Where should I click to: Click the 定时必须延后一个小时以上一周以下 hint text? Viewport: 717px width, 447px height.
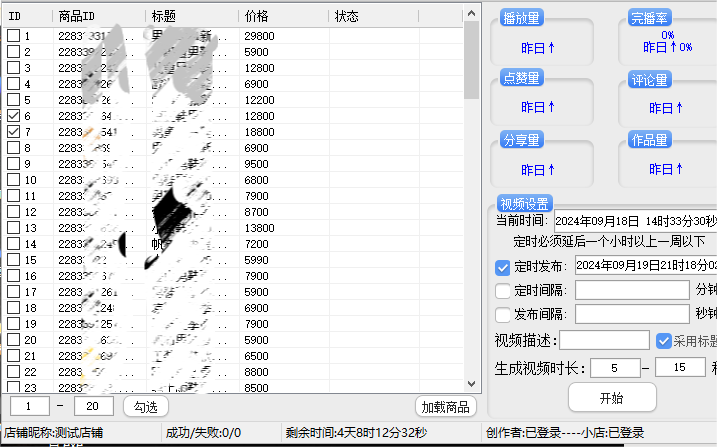click(x=609, y=241)
